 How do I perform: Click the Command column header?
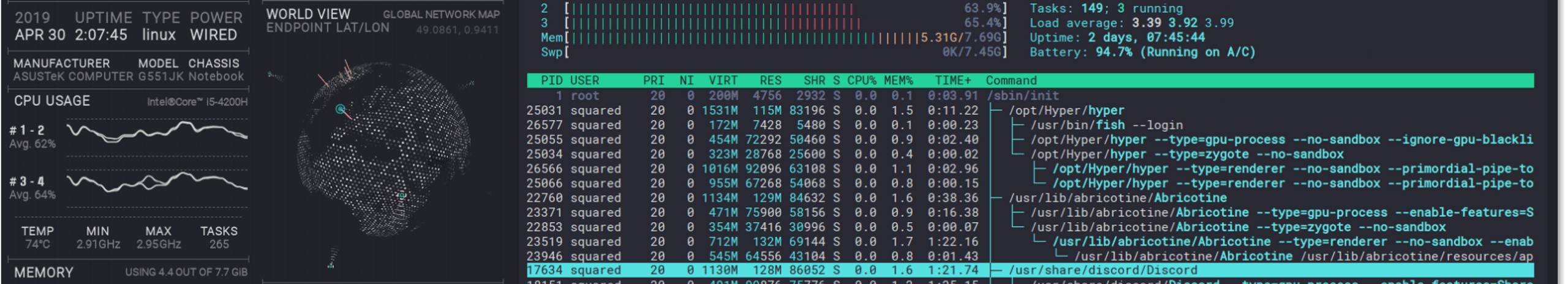[1011, 80]
